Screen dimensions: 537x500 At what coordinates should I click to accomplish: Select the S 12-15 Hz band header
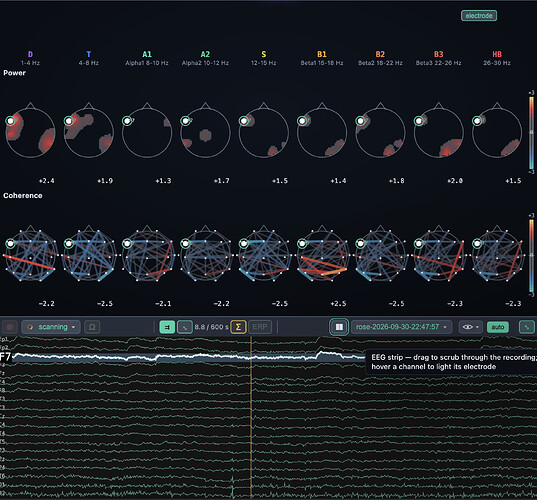click(264, 58)
